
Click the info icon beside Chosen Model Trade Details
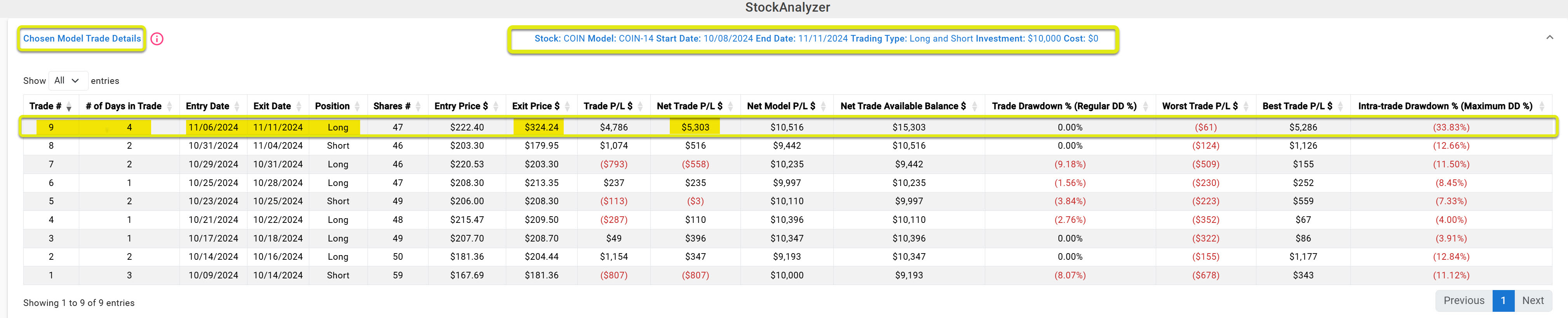click(157, 39)
